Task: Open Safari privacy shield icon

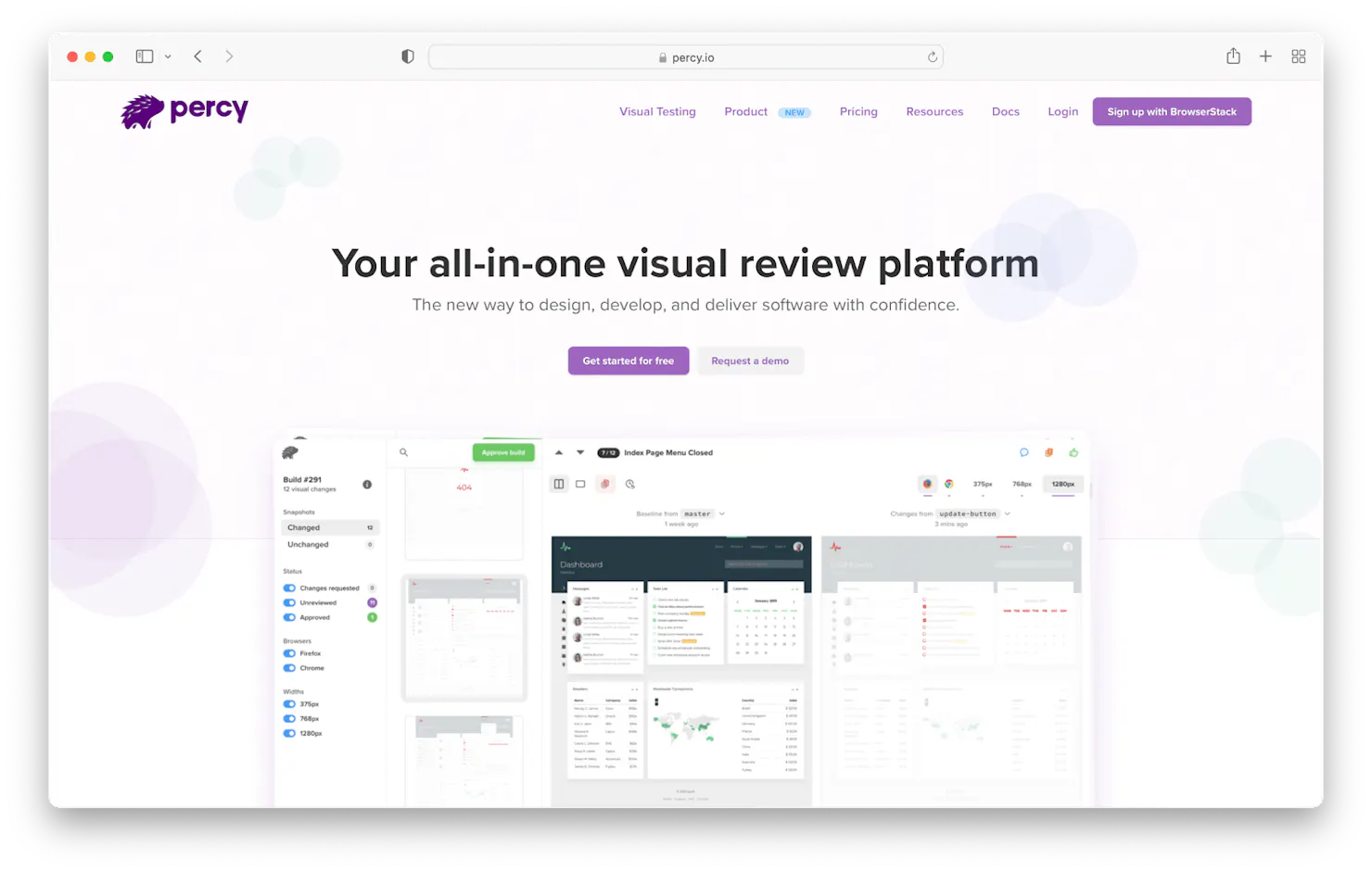Action: click(408, 57)
